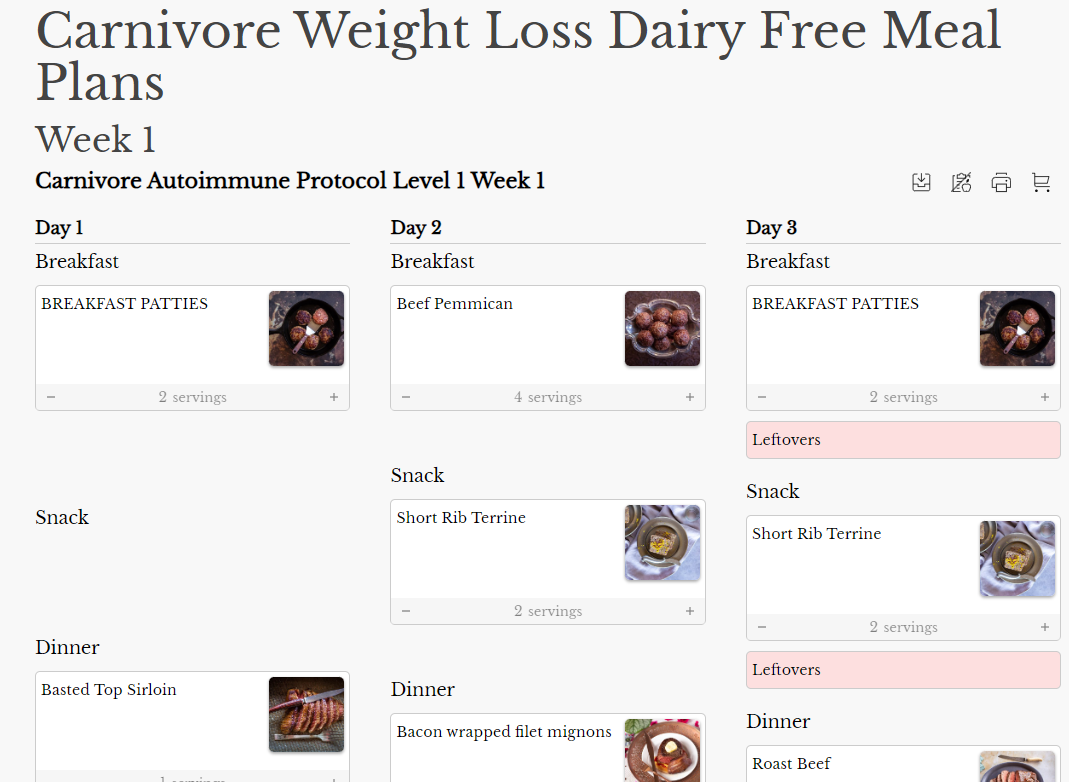Viewport: 1069px width, 782px height.
Task: Open the Bacon wrapped filet mignons recipe
Action: click(x=504, y=732)
